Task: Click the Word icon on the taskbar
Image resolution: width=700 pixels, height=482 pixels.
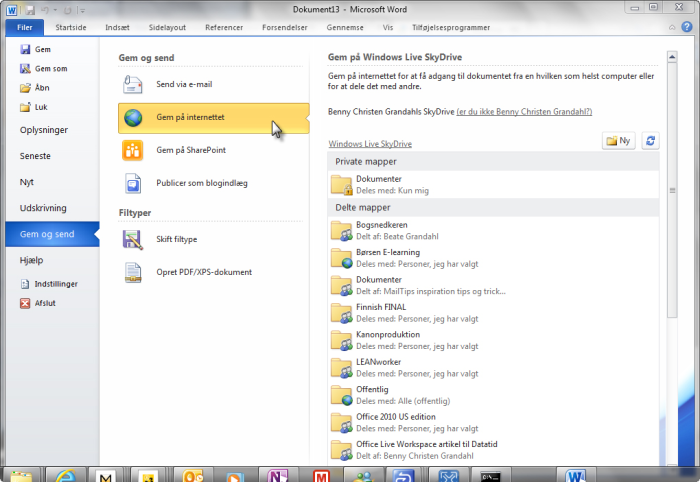Action: (575, 475)
